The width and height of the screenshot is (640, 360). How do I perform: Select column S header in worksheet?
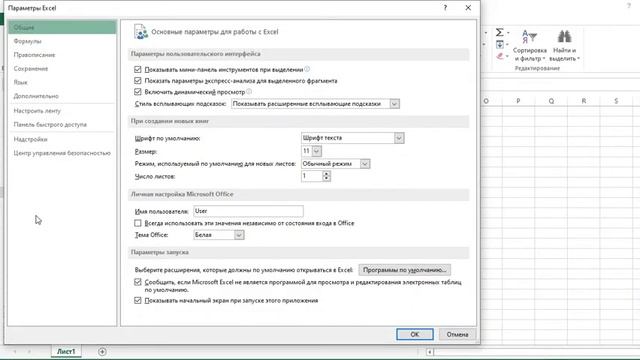[616, 101]
